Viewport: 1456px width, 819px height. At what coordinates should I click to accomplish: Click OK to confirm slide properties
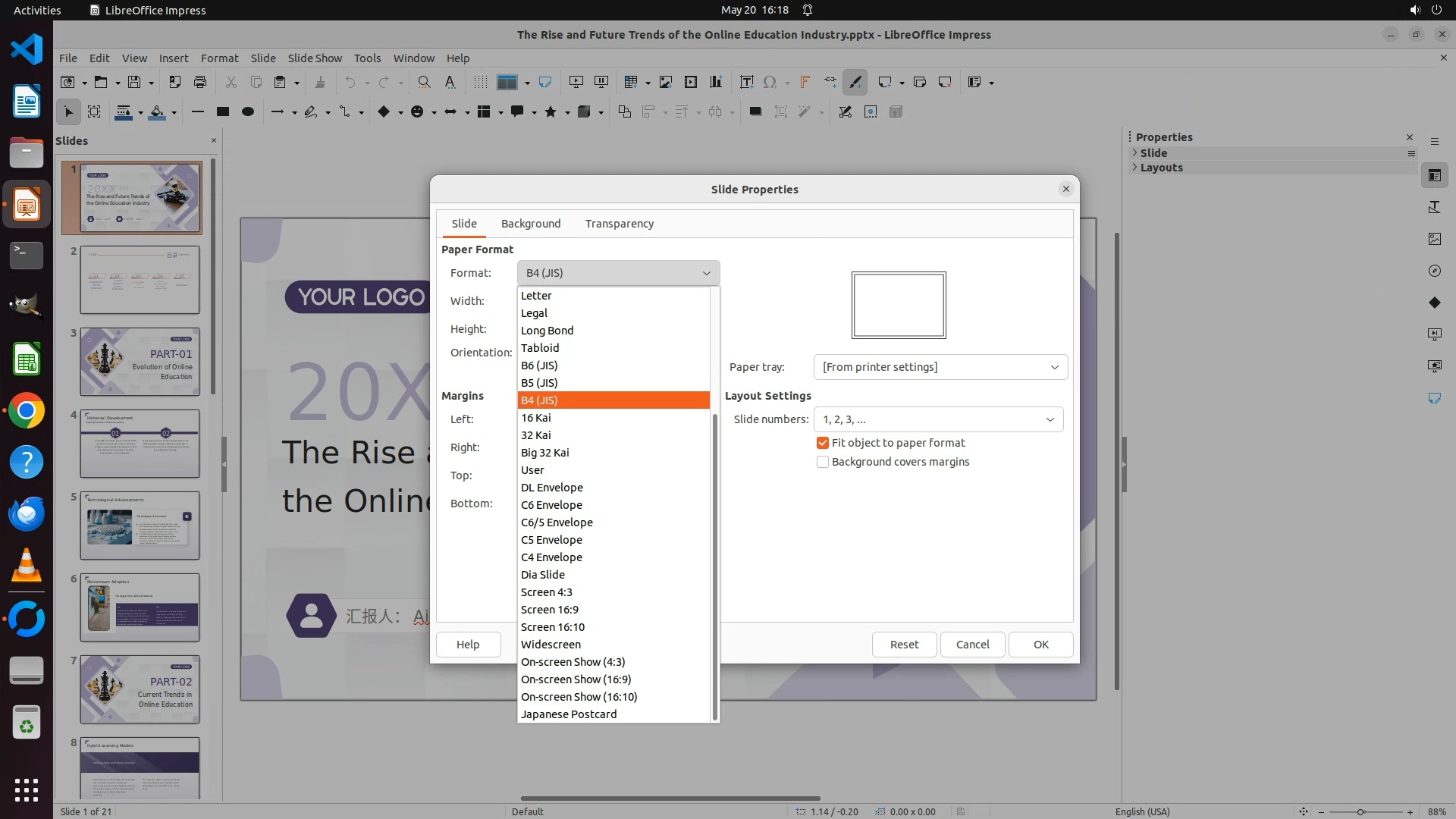click(1040, 645)
